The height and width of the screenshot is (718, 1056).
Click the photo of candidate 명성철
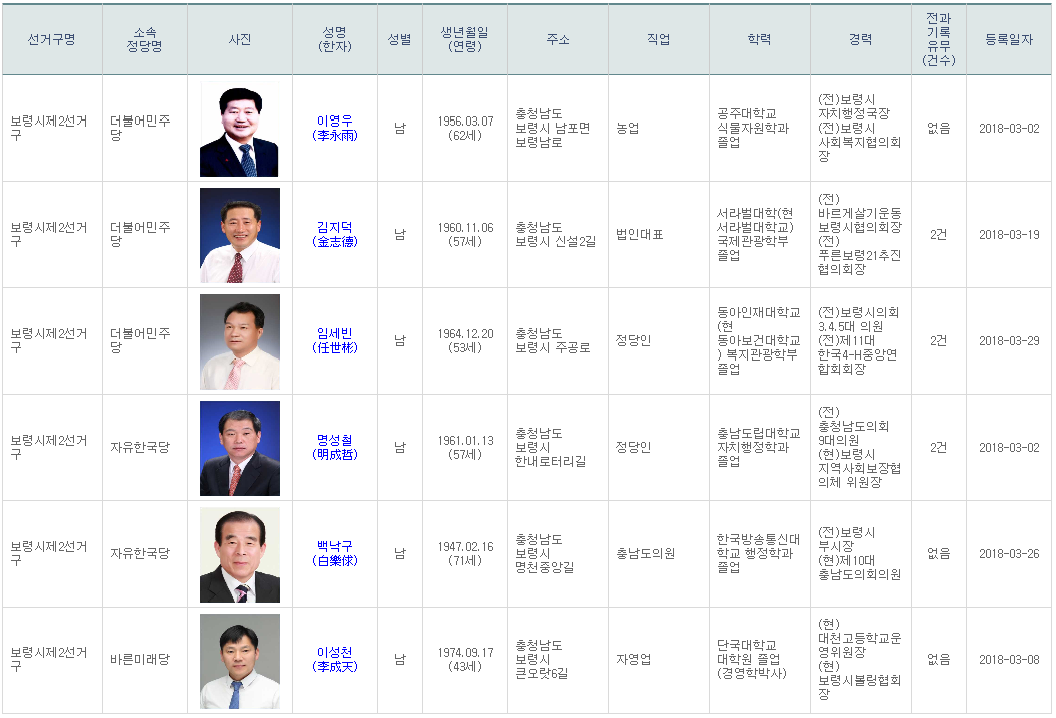point(240,448)
